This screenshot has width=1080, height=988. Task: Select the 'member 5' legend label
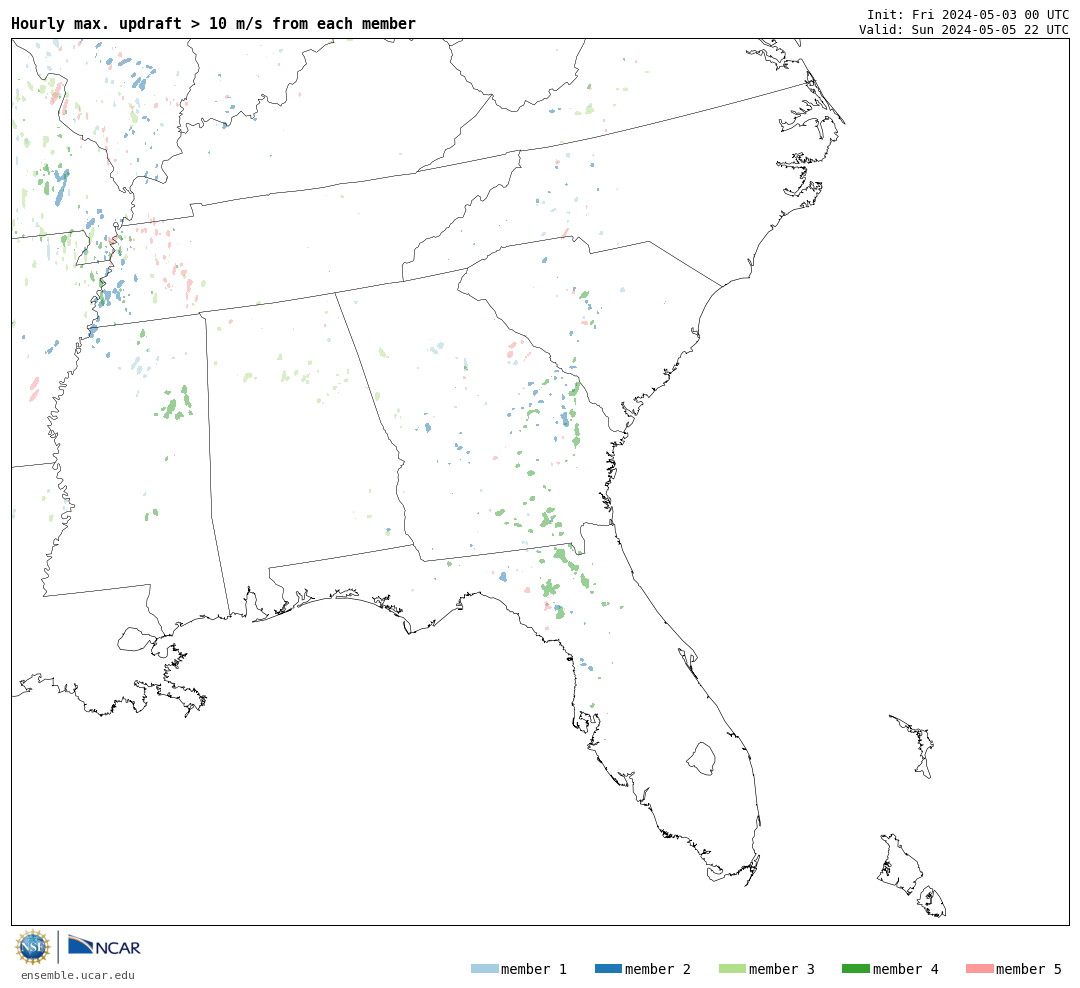pyautogui.click(x=1029, y=969)
